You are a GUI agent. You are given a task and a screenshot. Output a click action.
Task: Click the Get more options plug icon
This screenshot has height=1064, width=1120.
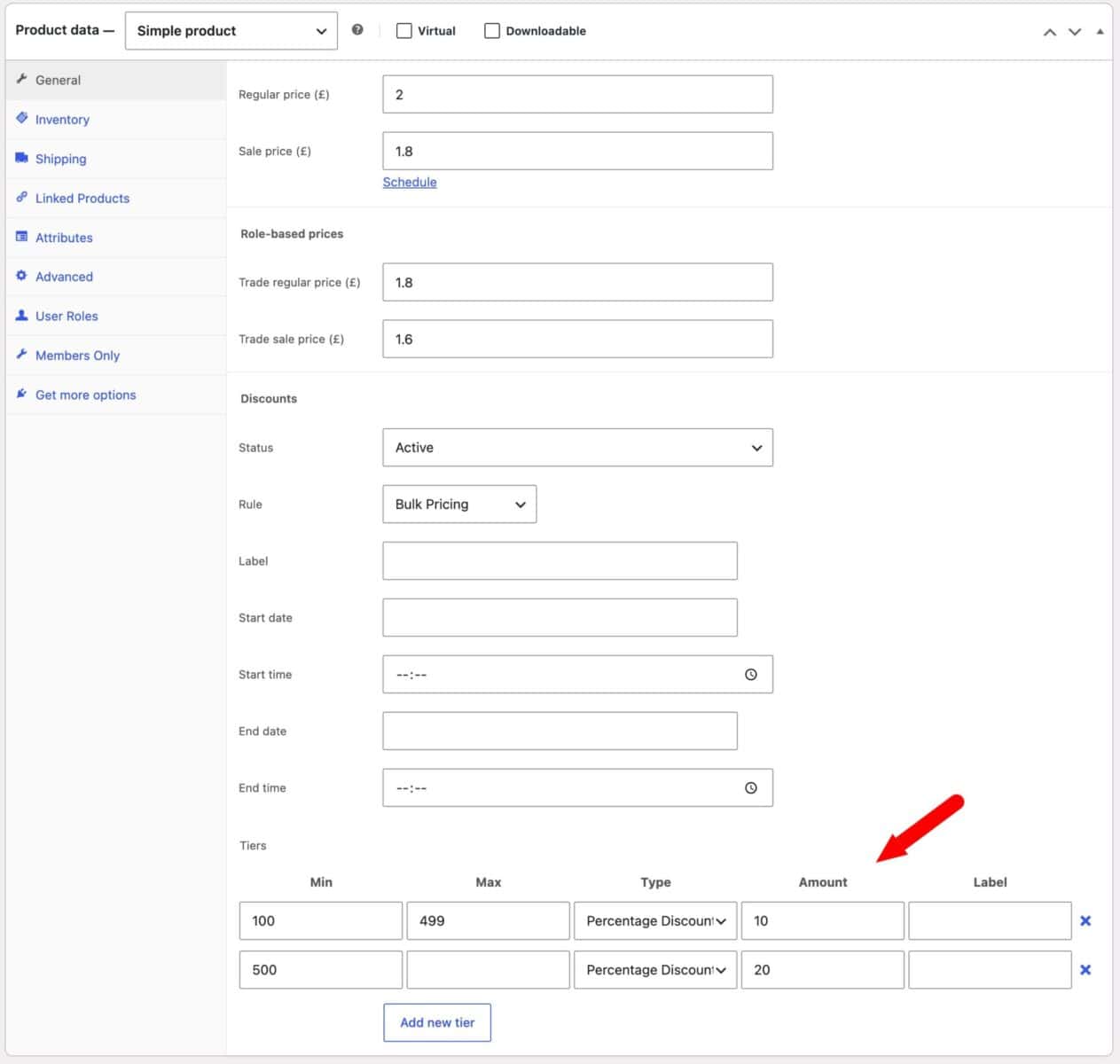[22, 394]
